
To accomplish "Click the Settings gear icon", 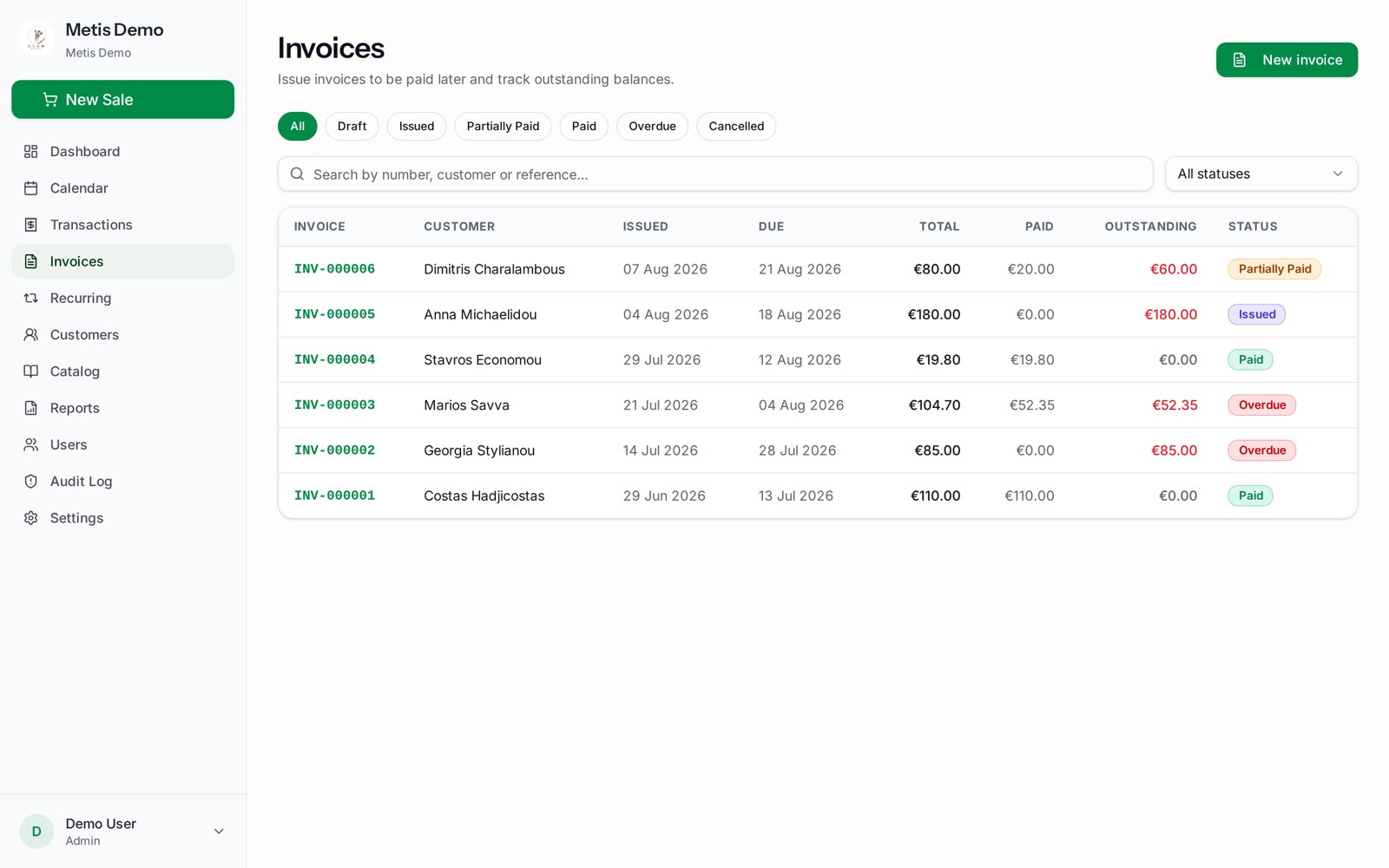I will click(31, 518).
